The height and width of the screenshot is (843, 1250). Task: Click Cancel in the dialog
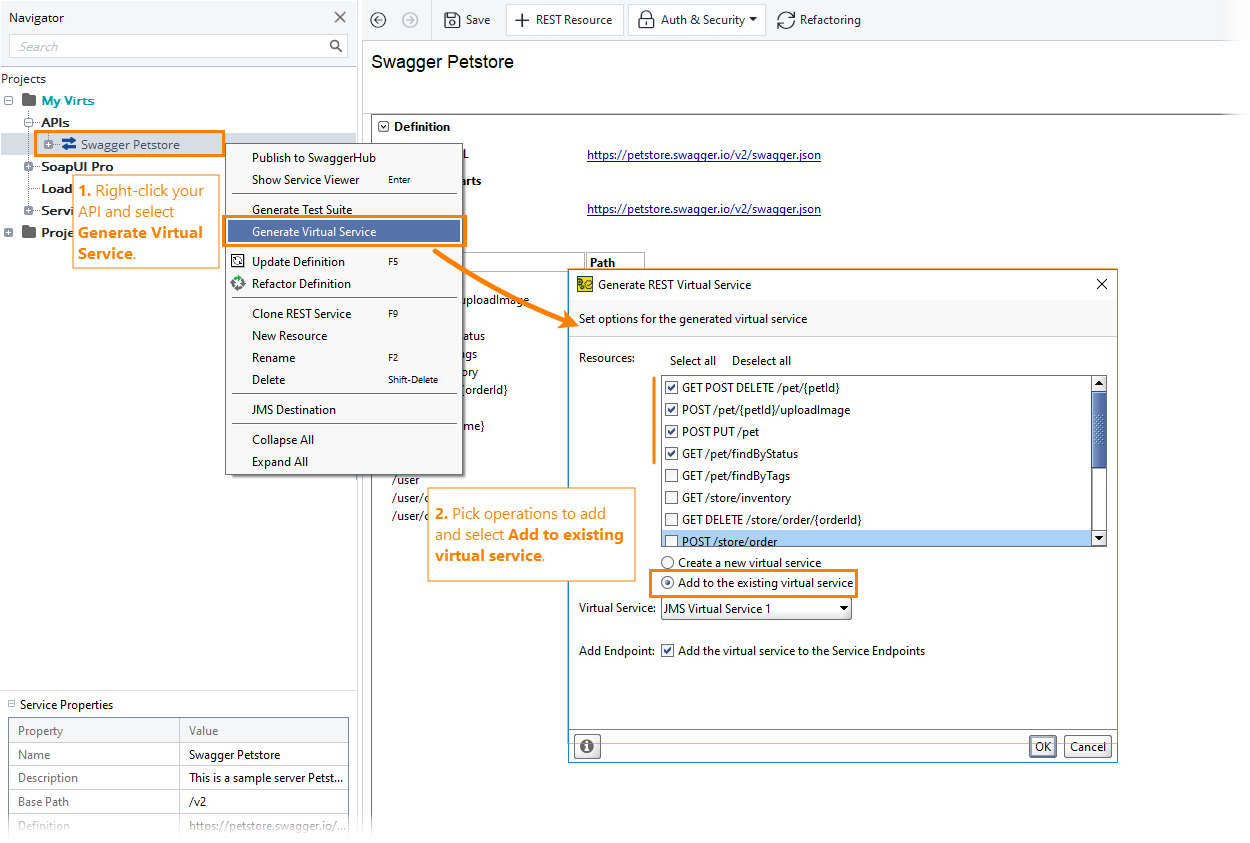[x=1088, y=747]
